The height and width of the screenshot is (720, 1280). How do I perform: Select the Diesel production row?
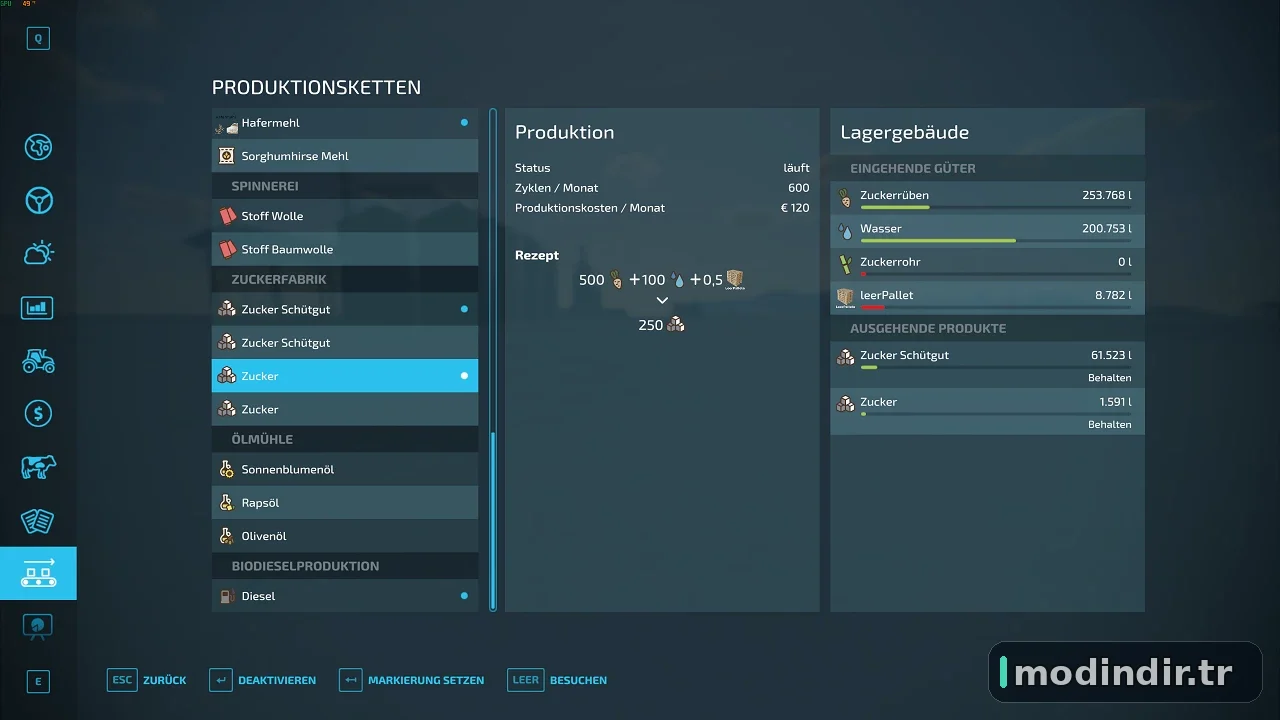[x=345, y=596]
